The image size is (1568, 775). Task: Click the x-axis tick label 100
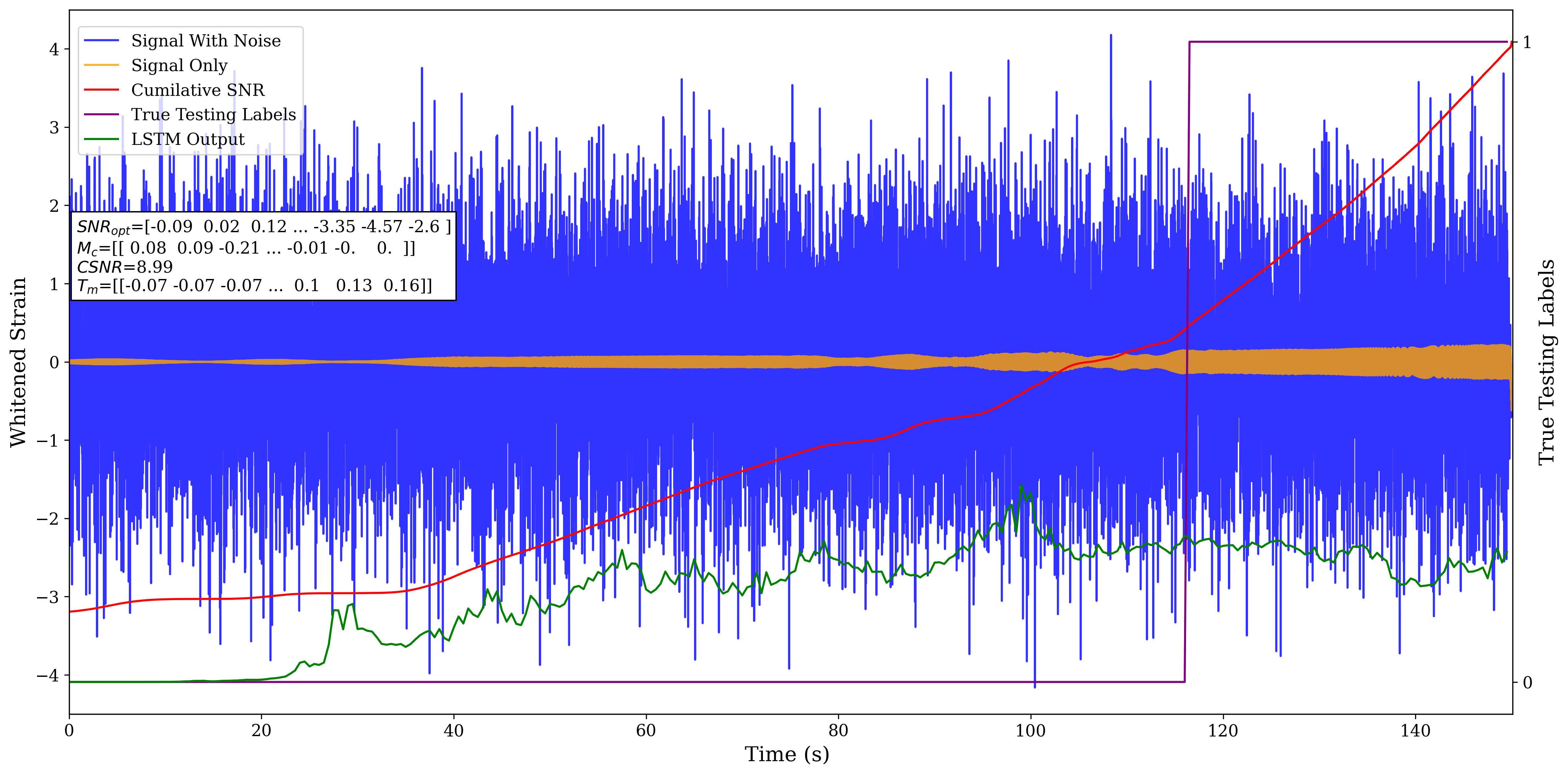click(1030, 731)
